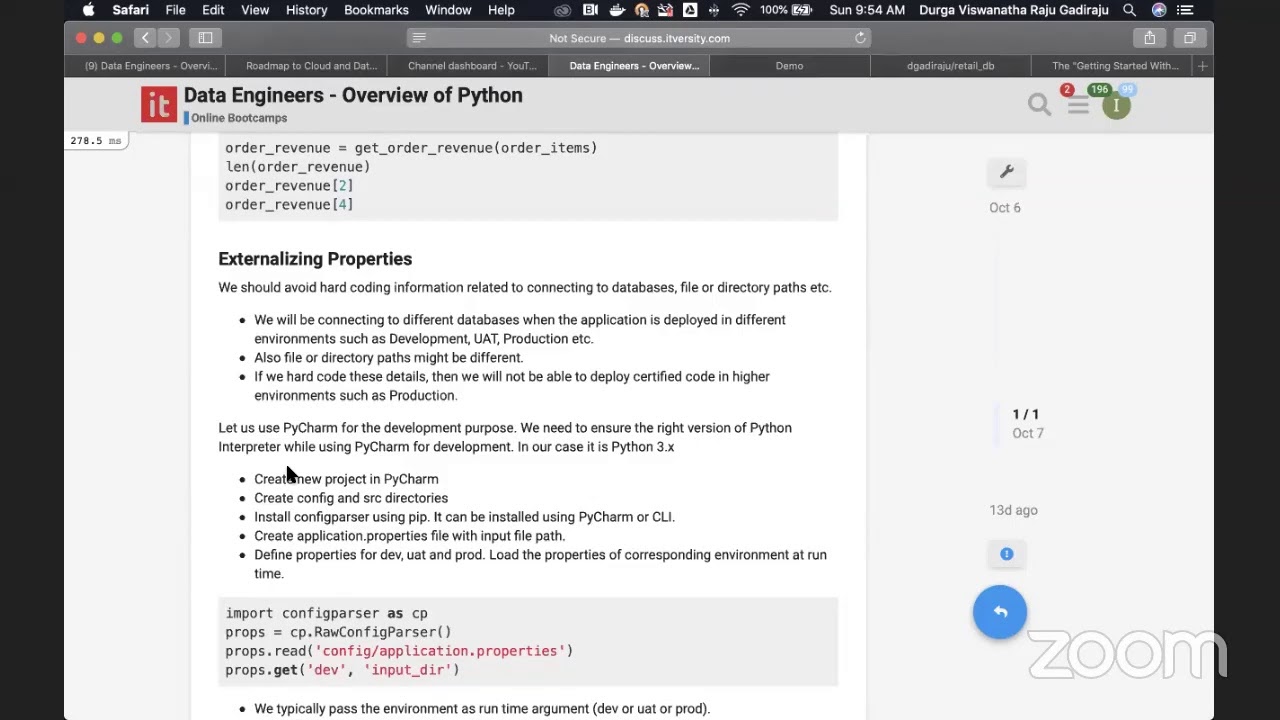
Task: Click the red 'it' itversity logo
Action: pyautogui.click(x=159, y=104)
